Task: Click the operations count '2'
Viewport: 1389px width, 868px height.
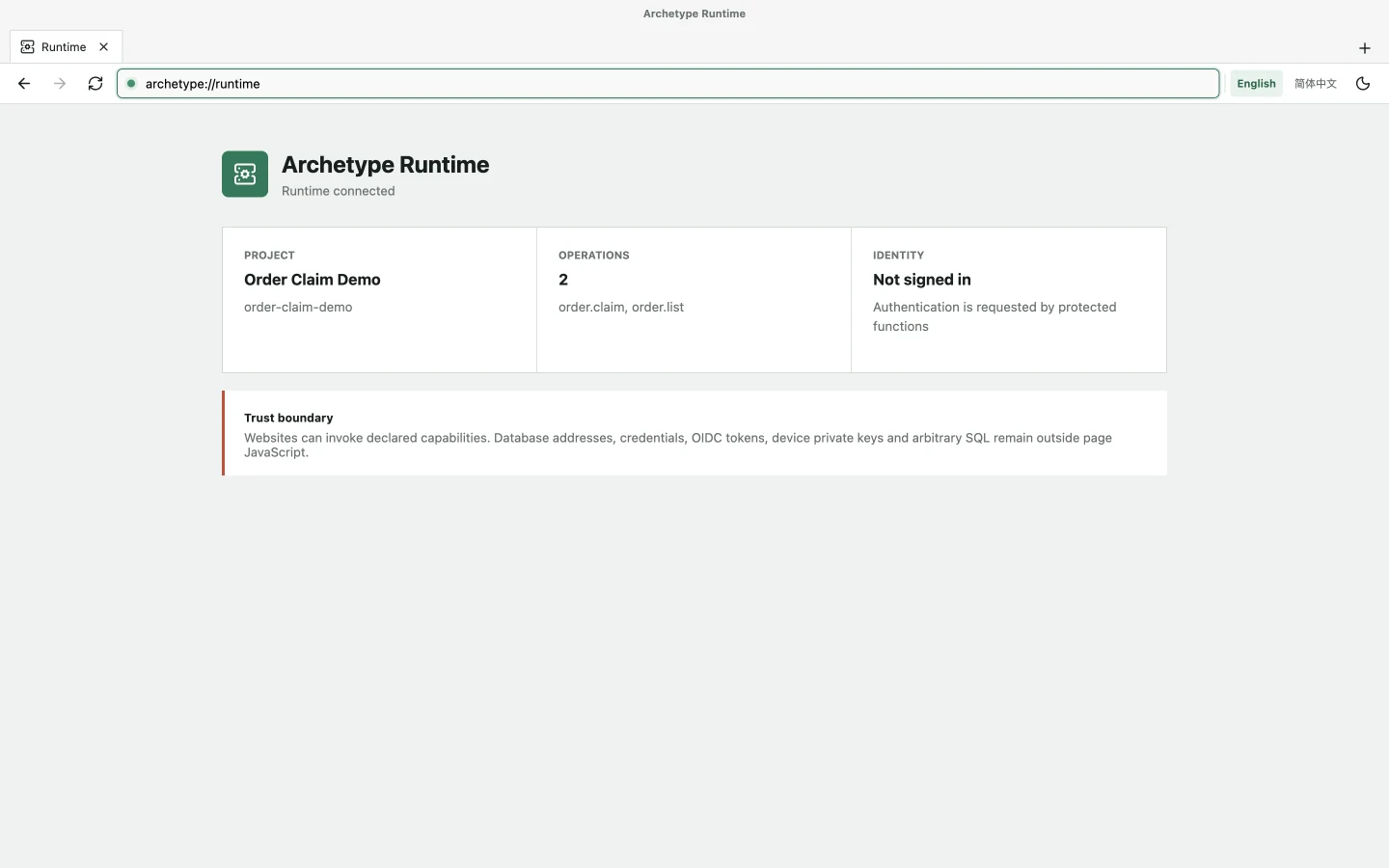Action: [563, 280]
